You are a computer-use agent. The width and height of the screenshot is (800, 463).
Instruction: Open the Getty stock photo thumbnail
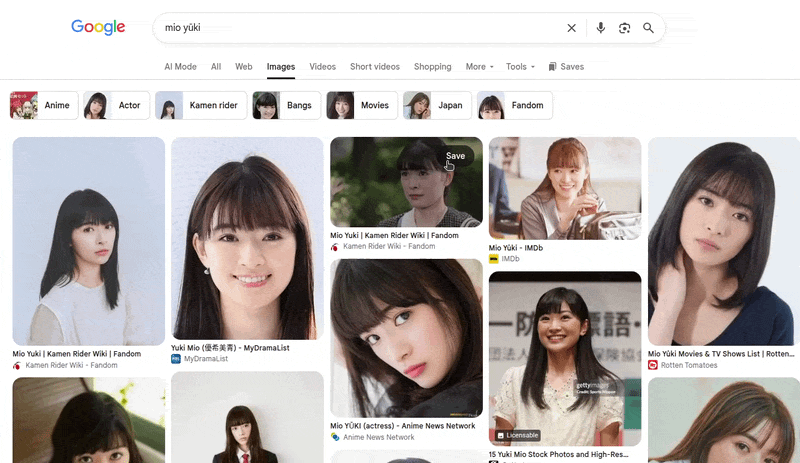pos(565,358)
